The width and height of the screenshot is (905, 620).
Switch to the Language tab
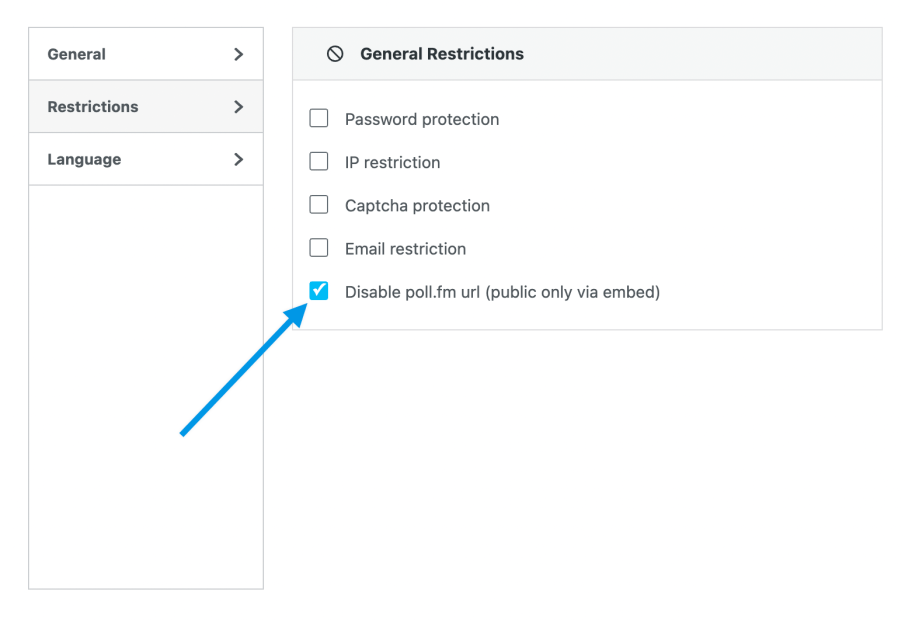pyautogui.click(x=84, y=159)
